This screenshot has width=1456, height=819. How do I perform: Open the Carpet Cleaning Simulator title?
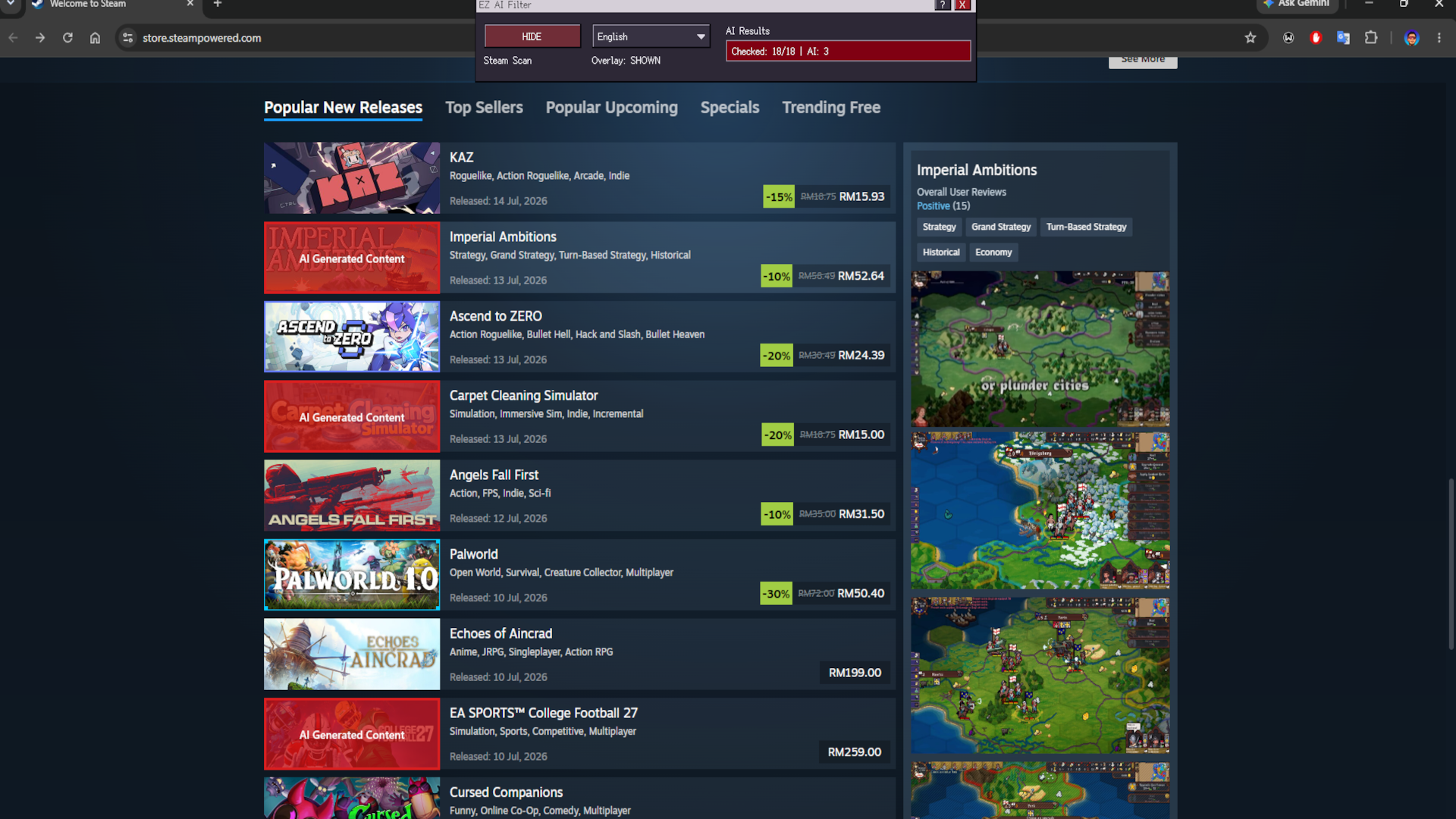click(x=523, y=396)
